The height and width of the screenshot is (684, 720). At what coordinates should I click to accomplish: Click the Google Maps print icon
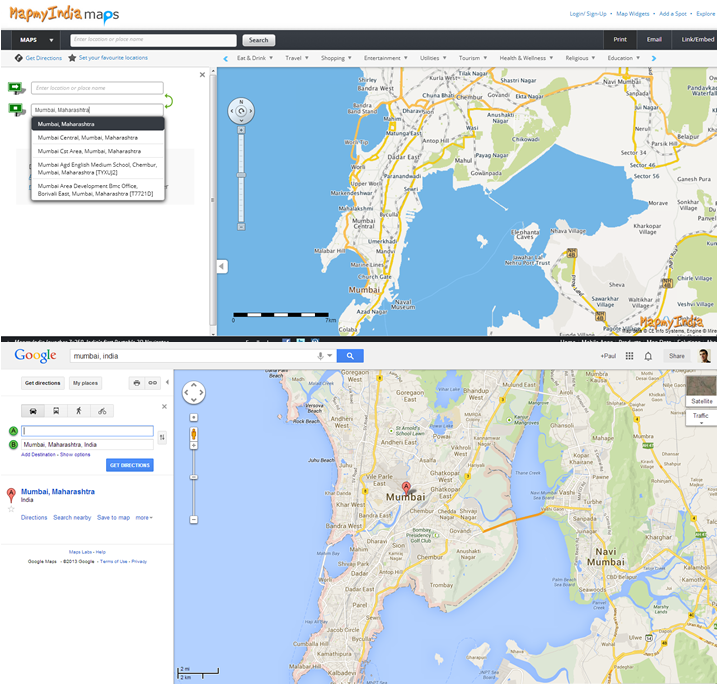coord(136,383)
